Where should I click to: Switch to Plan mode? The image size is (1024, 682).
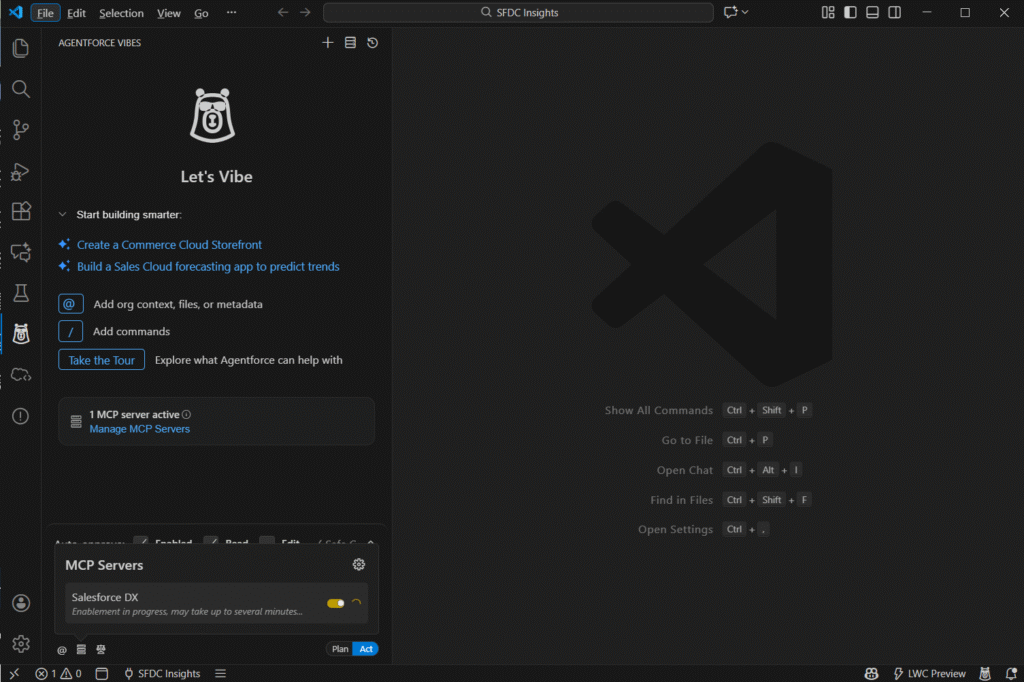(x=340, y=649)
